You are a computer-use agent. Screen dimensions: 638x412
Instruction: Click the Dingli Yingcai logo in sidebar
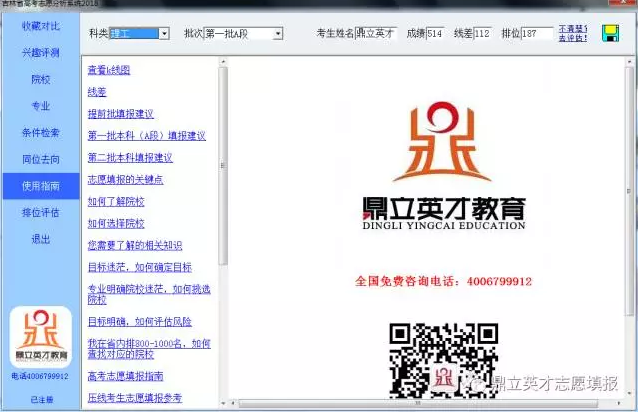[x=41, y=337]
